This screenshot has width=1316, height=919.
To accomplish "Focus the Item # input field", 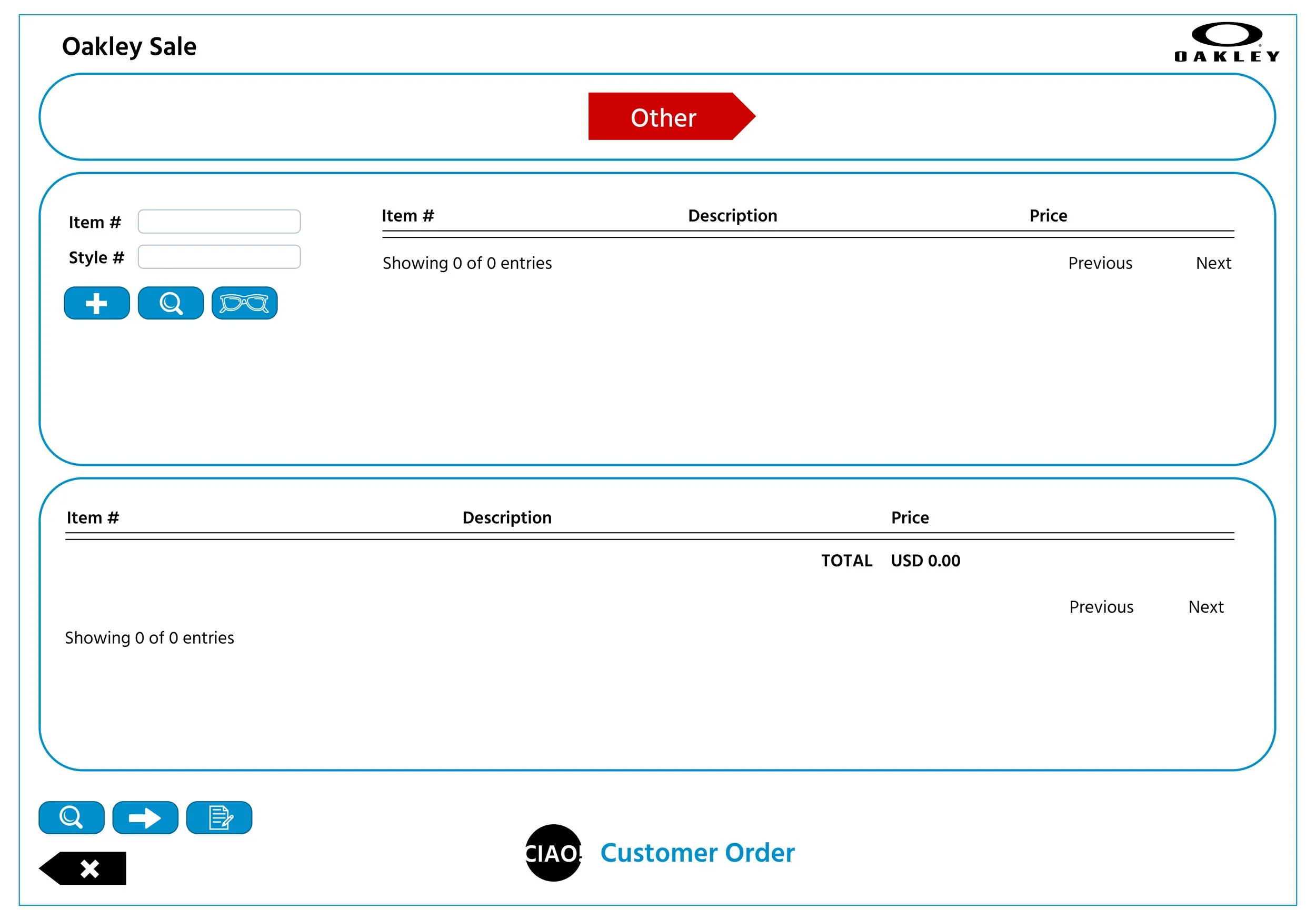I will click(x=219, y=222).
